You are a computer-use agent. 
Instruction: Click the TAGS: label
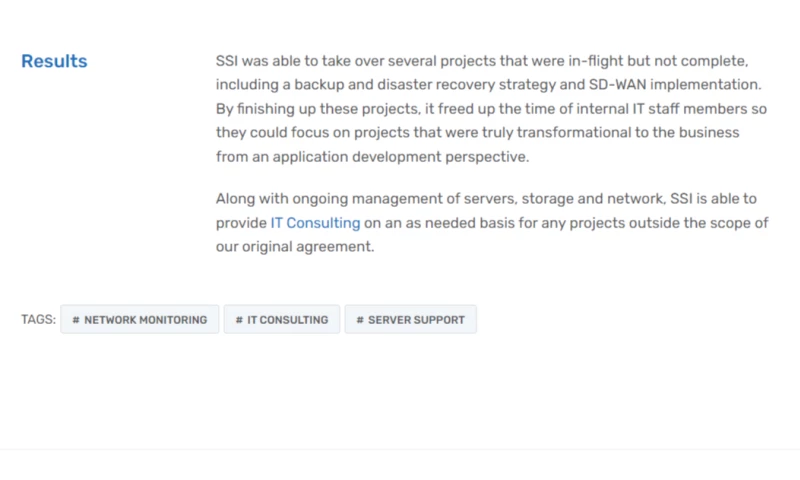pos(38,320)
